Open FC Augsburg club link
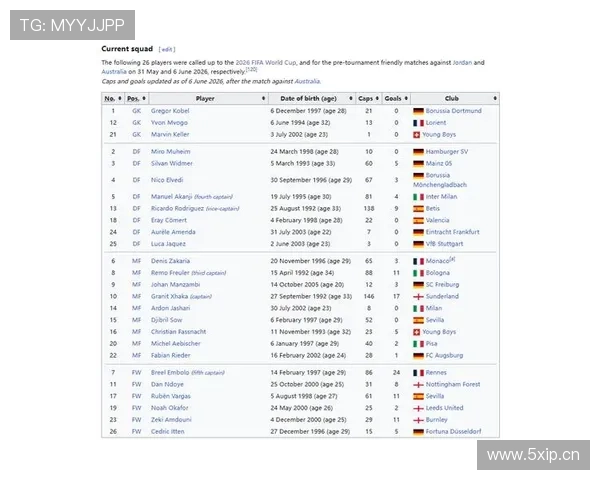The height and width of the screenshot is (480, 600). coord(444,355)
